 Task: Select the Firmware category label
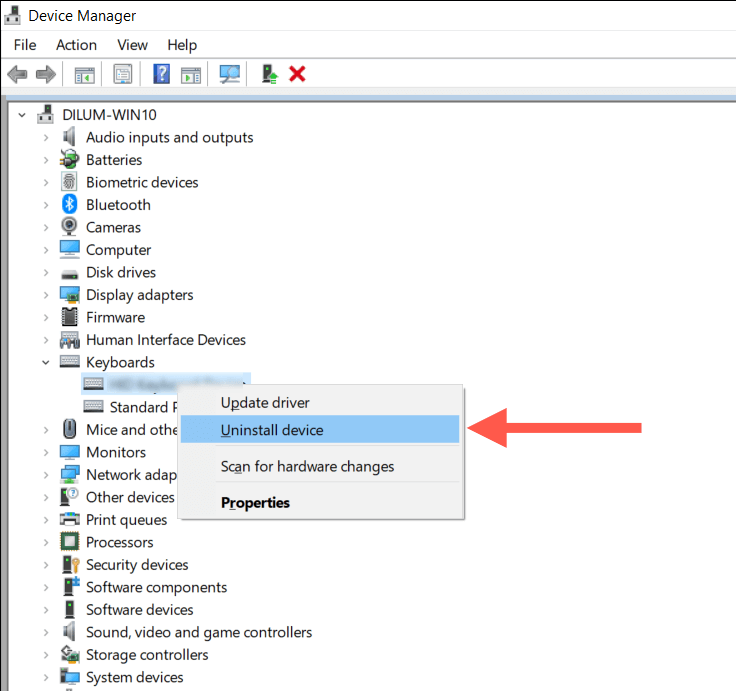coord(115,317)
